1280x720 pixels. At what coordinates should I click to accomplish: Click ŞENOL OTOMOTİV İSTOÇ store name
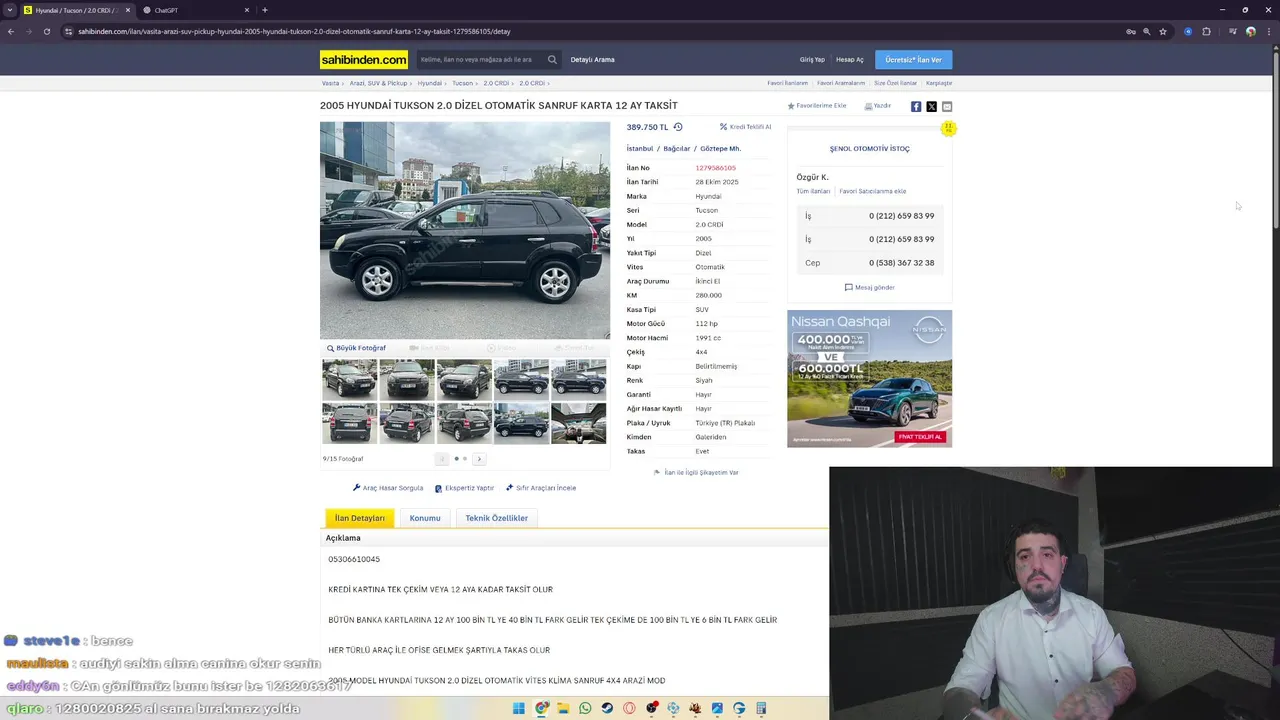click(870, 148)
